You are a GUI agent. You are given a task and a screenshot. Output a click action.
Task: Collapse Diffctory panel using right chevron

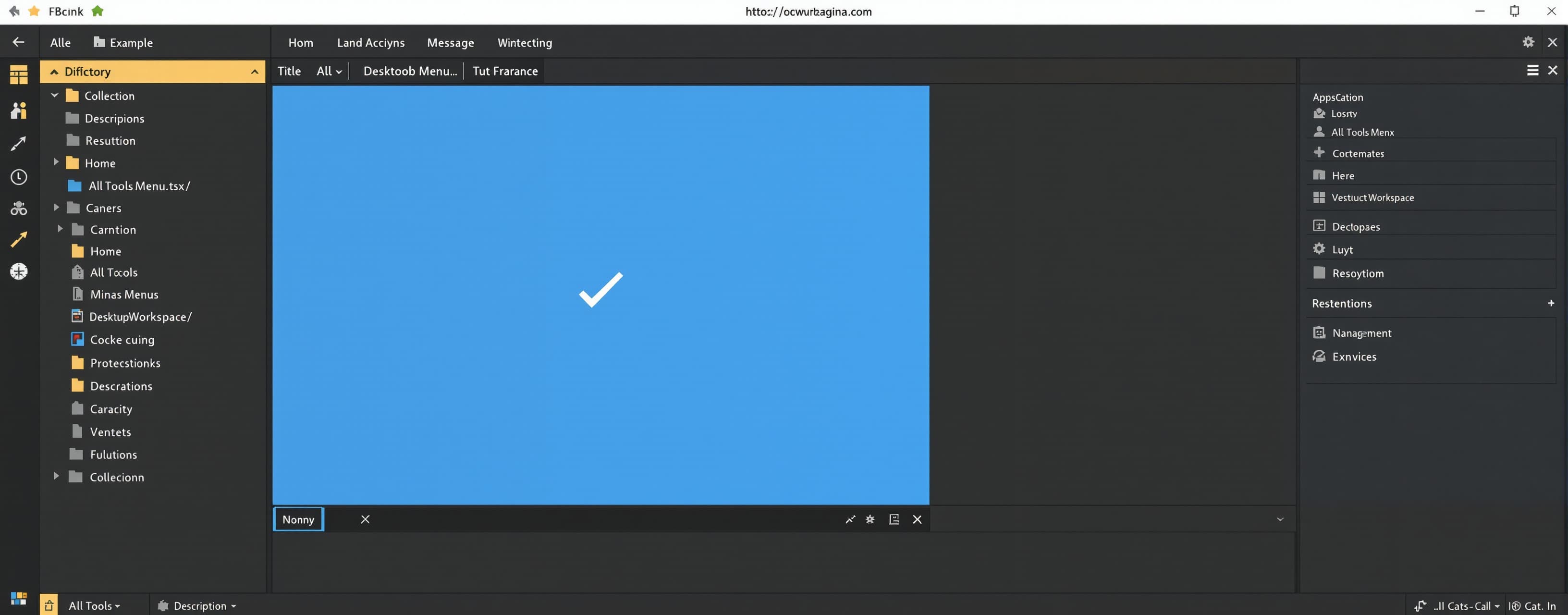click(255, 72)
